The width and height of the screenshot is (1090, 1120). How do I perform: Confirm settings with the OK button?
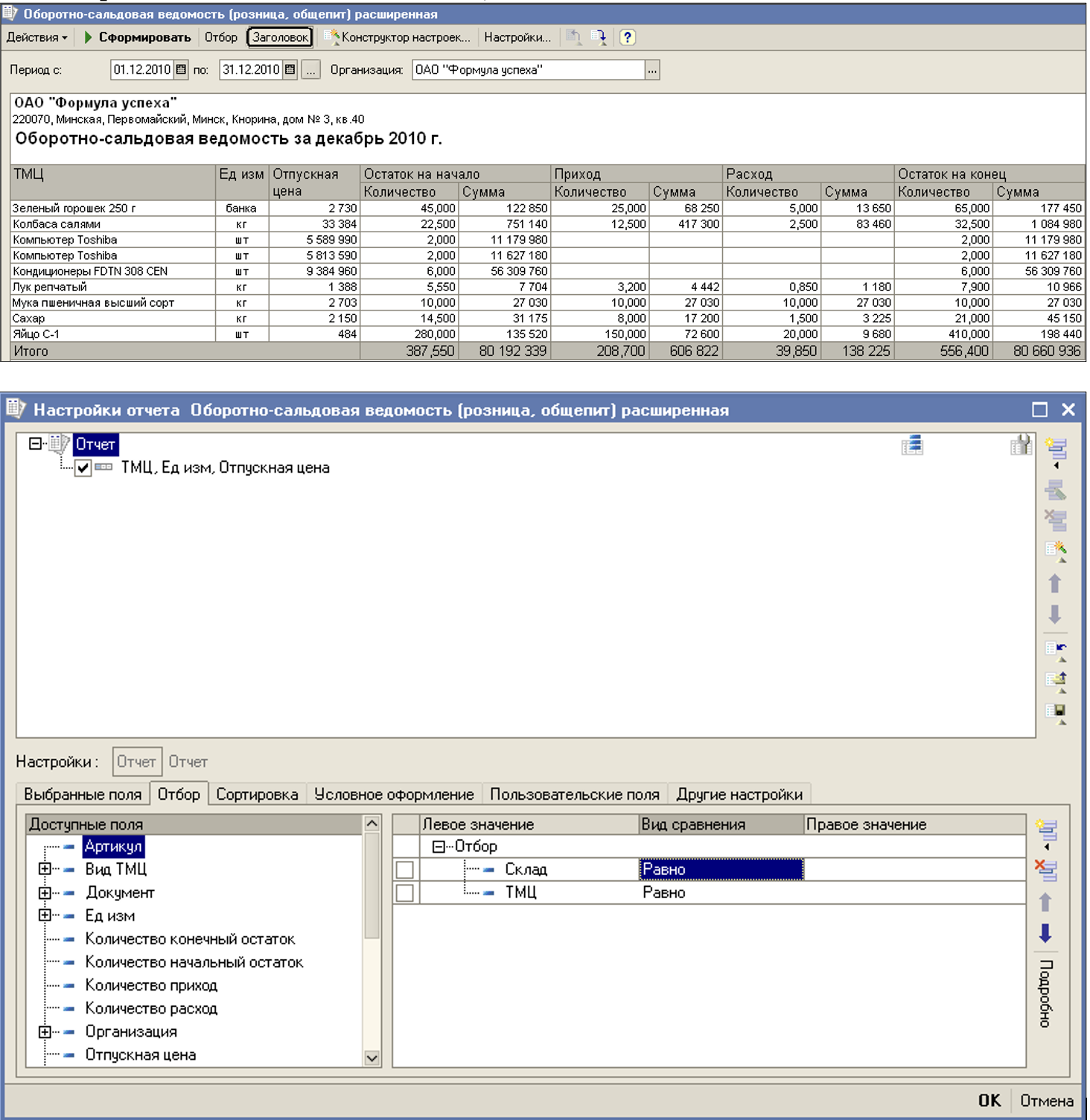[x=989, y=1101]
